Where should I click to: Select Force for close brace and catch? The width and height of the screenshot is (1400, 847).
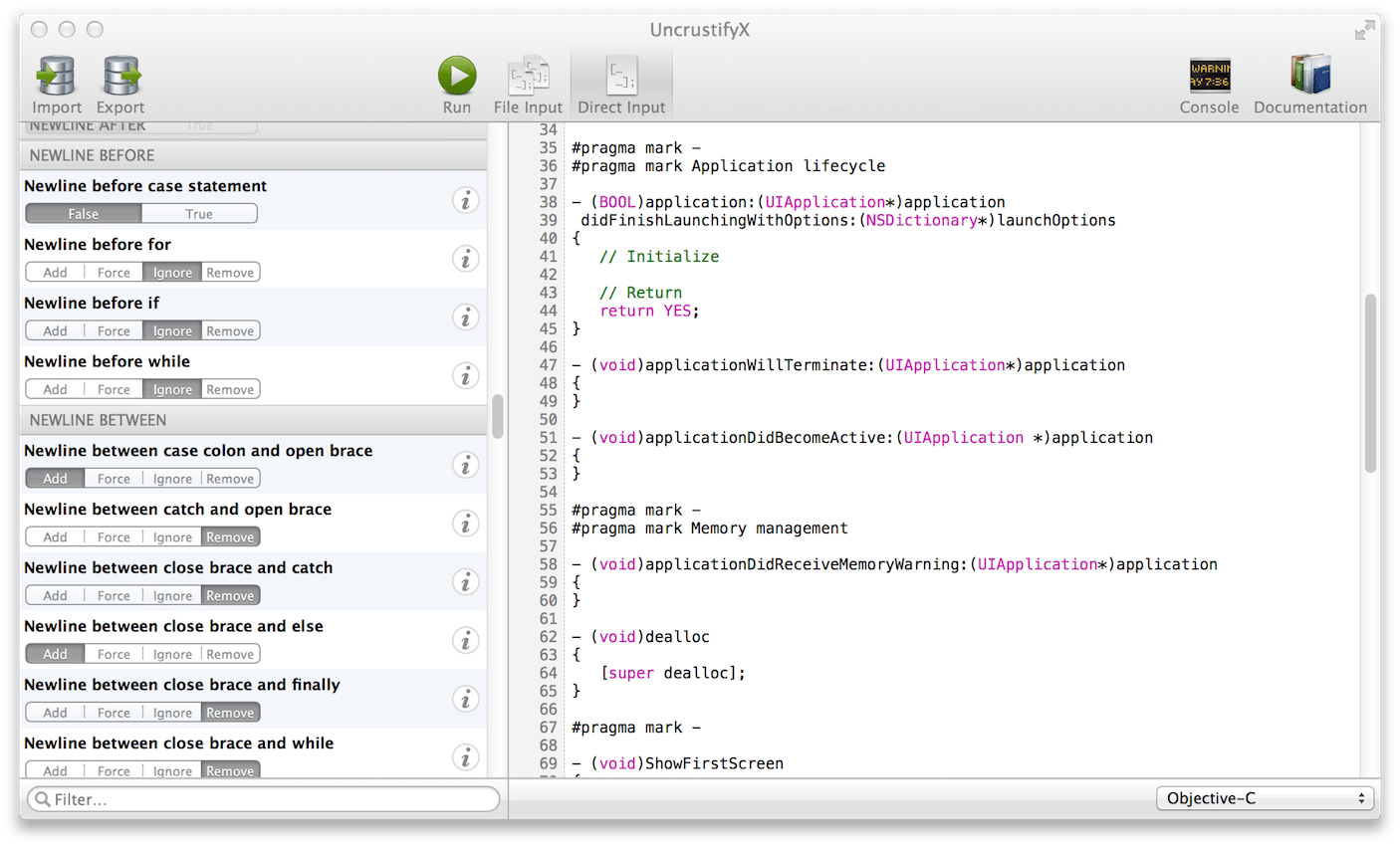pyautogui.click(x=114, y=596)
